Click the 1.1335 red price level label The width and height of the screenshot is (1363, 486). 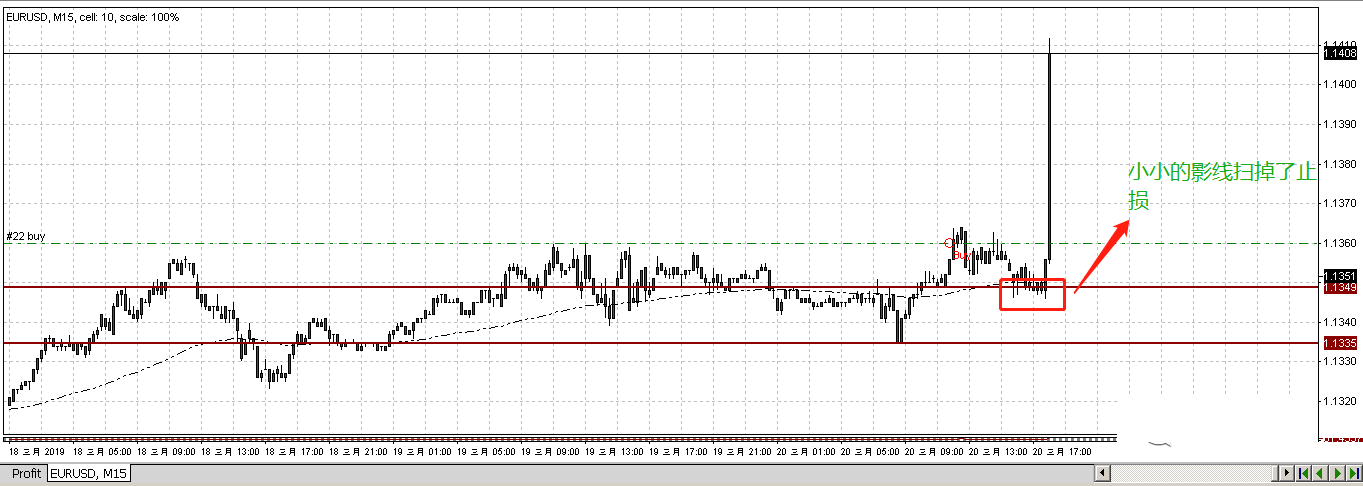tap(1339, 343)
